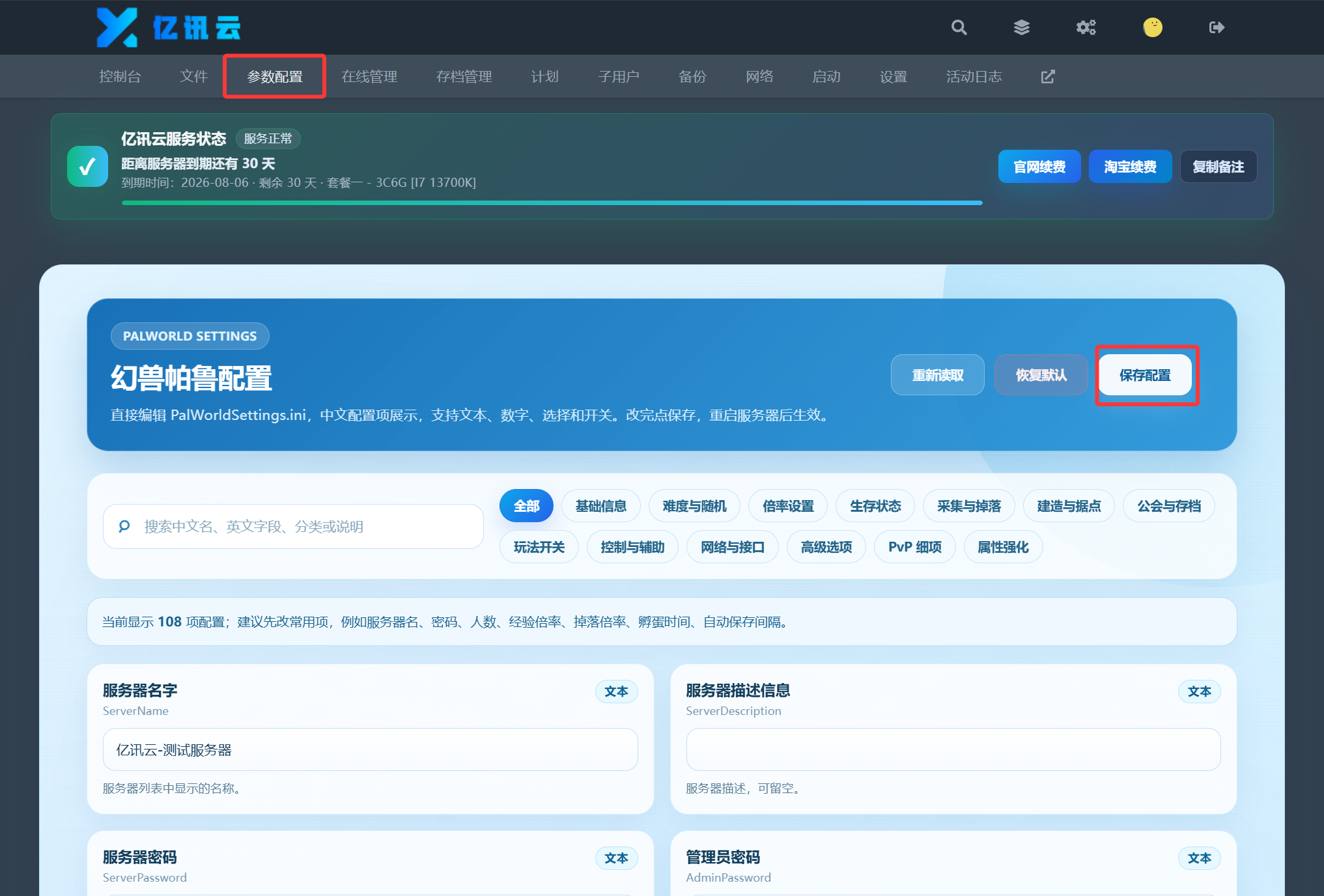
Task: Filter by PvP 细项 category
Action: click(915, 547)
